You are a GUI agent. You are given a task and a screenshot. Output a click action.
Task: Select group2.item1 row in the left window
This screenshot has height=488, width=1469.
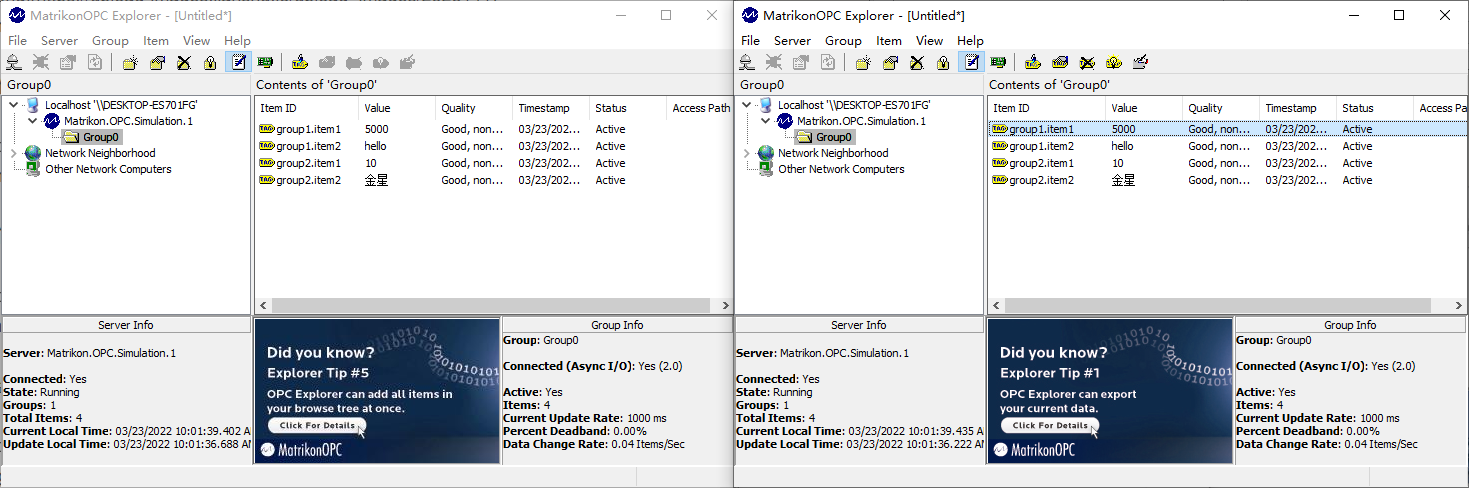(x=494, y=163)
